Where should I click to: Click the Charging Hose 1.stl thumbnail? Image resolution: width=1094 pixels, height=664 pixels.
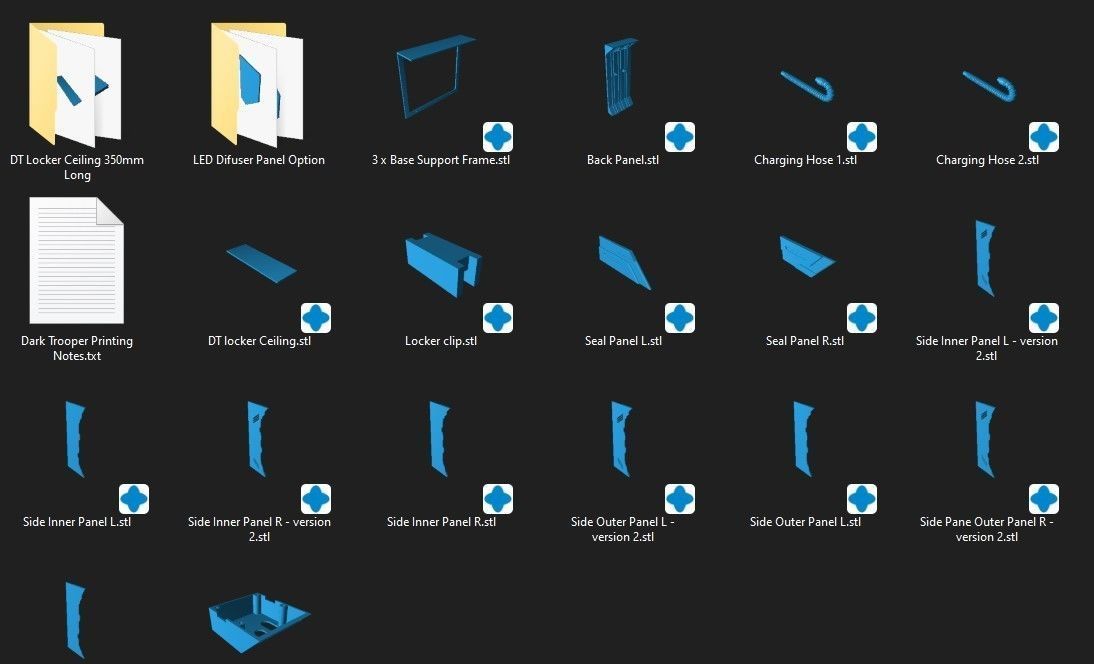click(807, 86)
